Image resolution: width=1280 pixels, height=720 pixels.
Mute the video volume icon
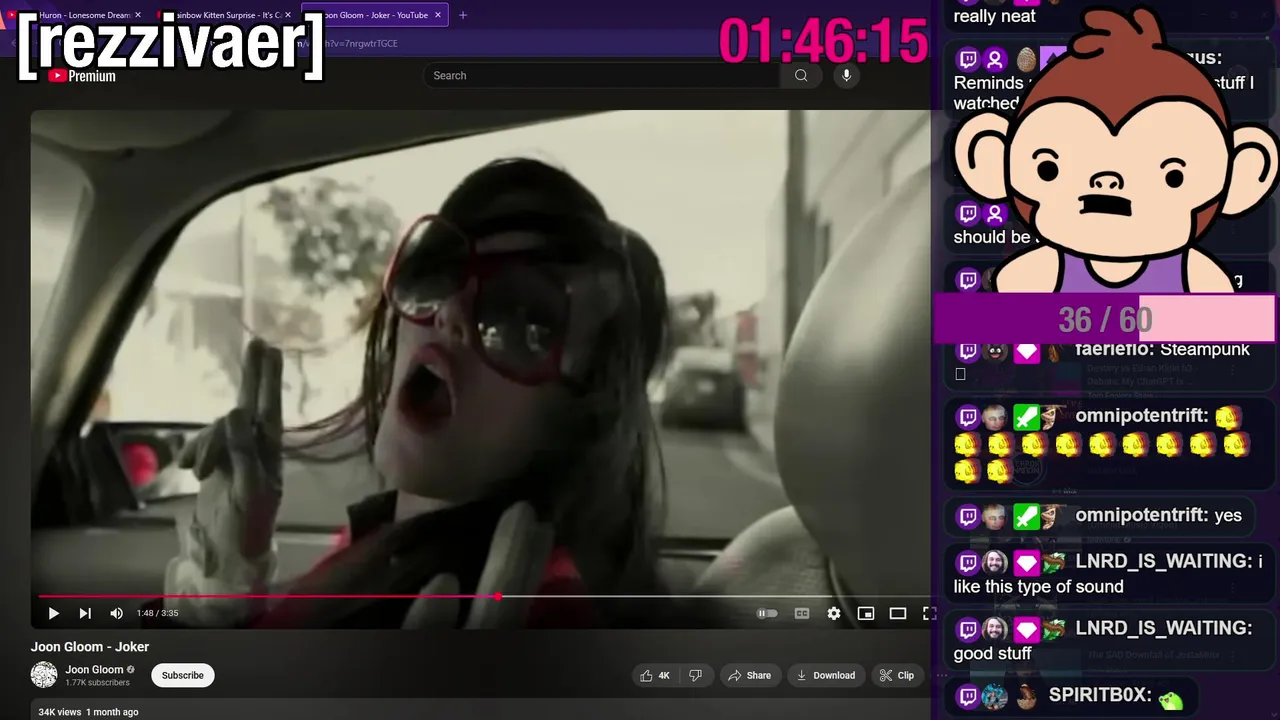116,613
